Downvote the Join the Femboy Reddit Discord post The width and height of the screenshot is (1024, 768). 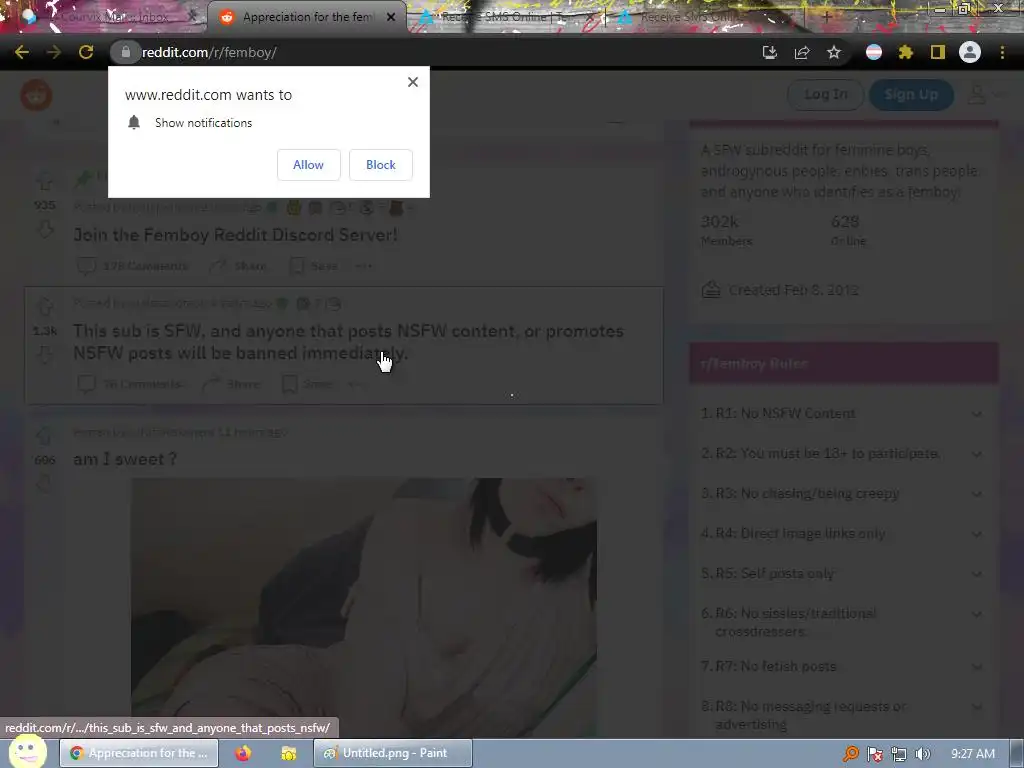[44, 229]
